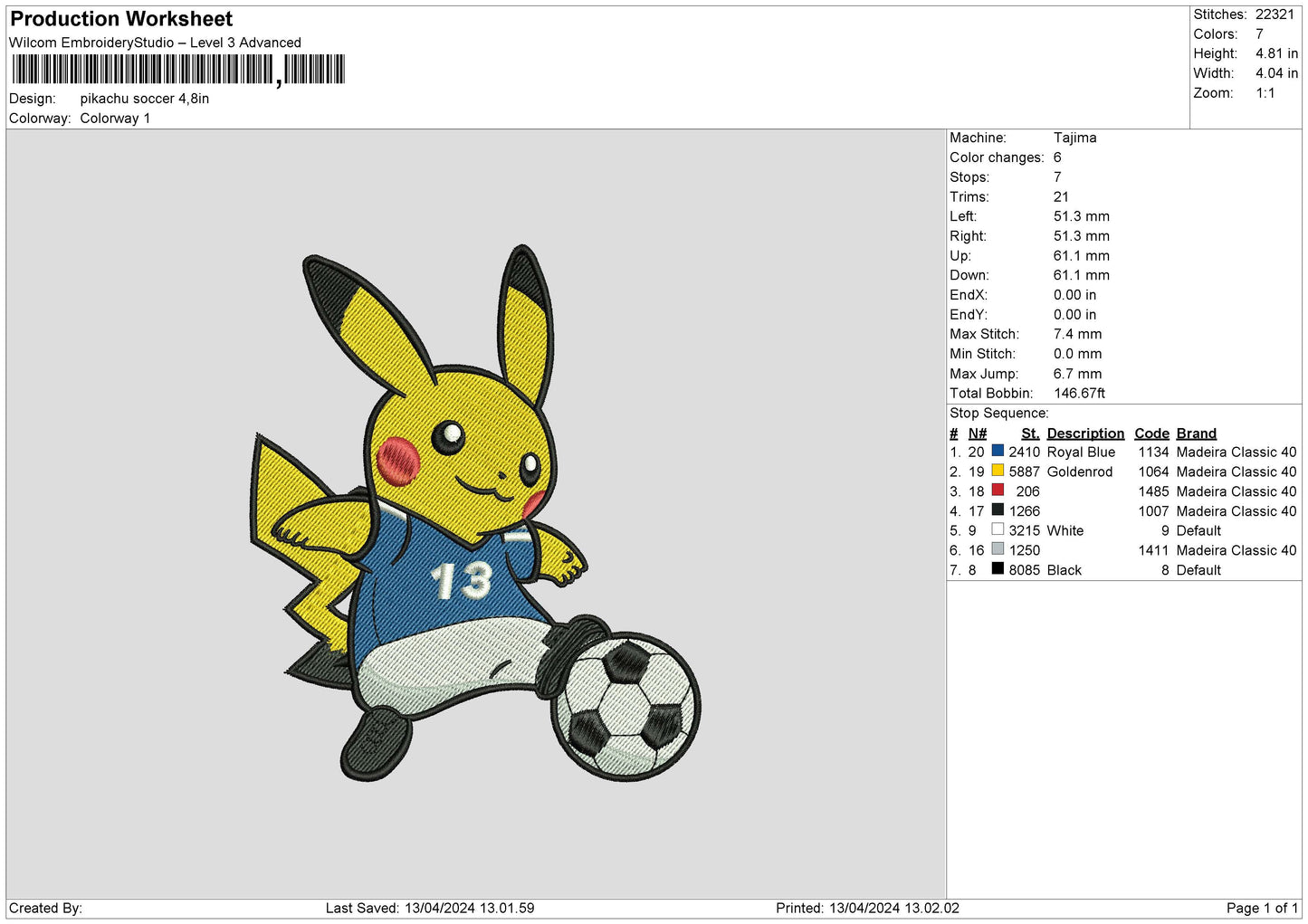This screenshot has height=924, width=1308.
Task: Click thread code 1485
Action: (1153, 491)
